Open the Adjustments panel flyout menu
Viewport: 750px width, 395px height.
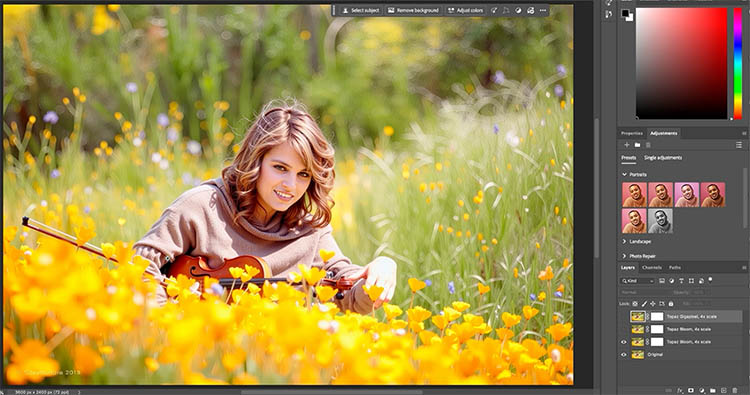pyautogui.click(x=744, y=133)
